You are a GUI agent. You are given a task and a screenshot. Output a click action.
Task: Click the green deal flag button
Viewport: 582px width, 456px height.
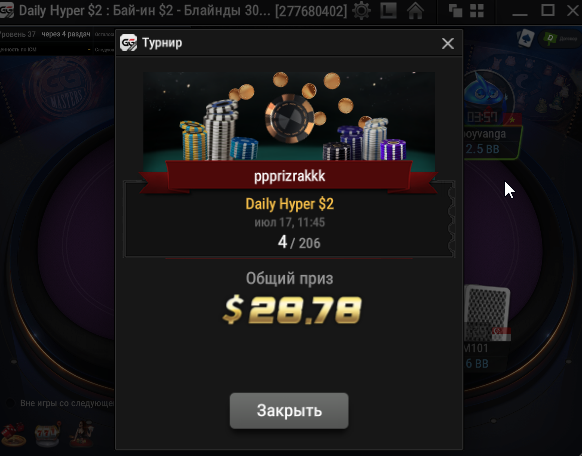(x=560, y=38)
